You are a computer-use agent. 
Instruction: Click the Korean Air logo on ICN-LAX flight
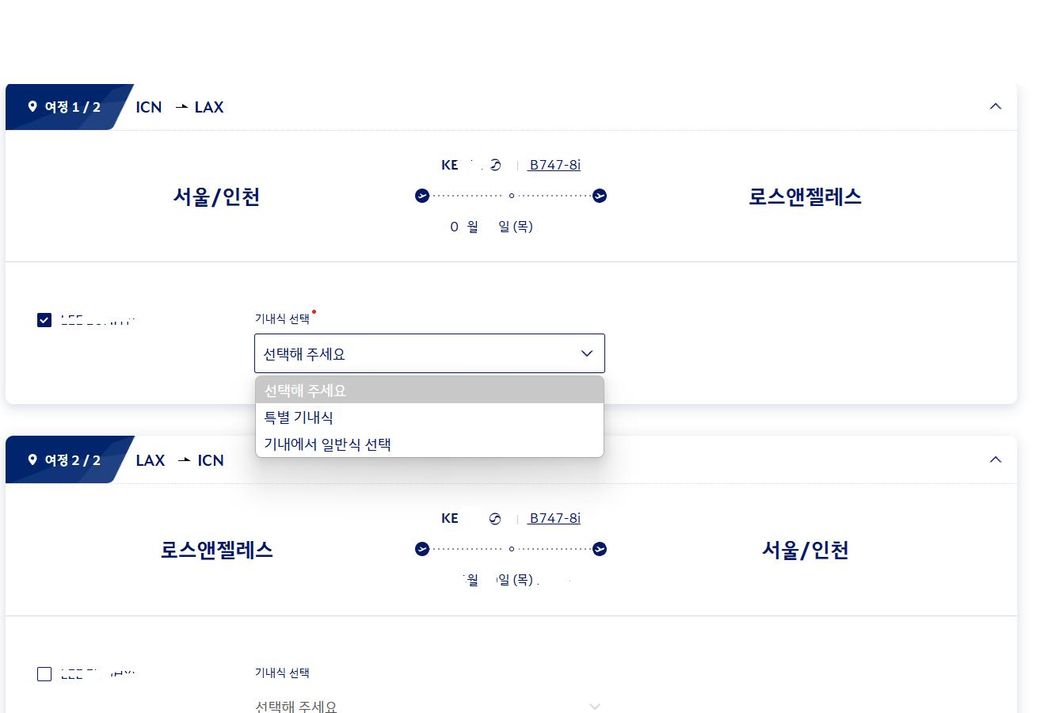pos(495,165)
